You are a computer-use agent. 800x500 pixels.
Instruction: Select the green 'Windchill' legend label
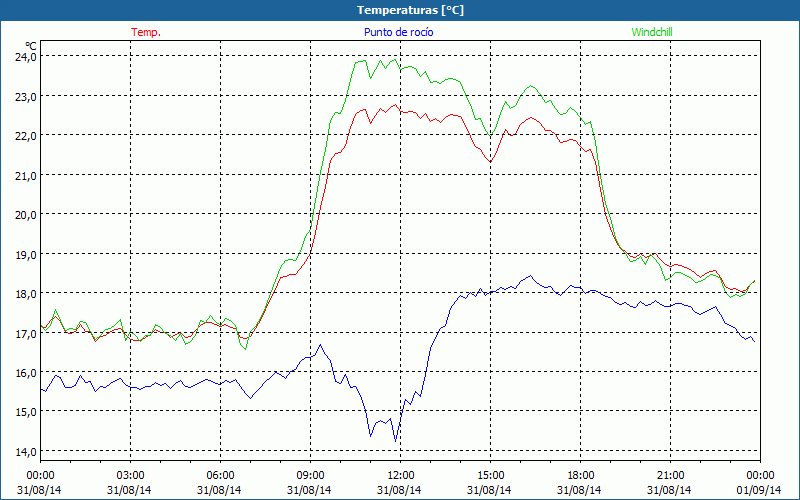click(x=652, y=32)
